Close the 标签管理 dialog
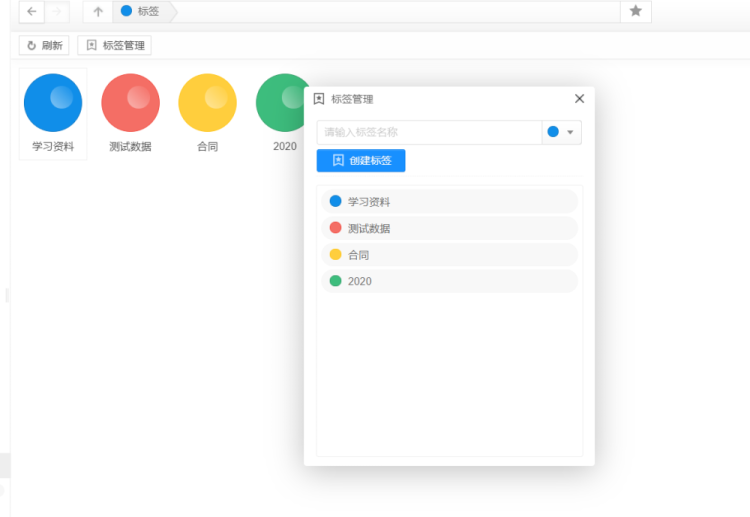The image size is (750, 517). pyautogui.click(x=579, y=99)
